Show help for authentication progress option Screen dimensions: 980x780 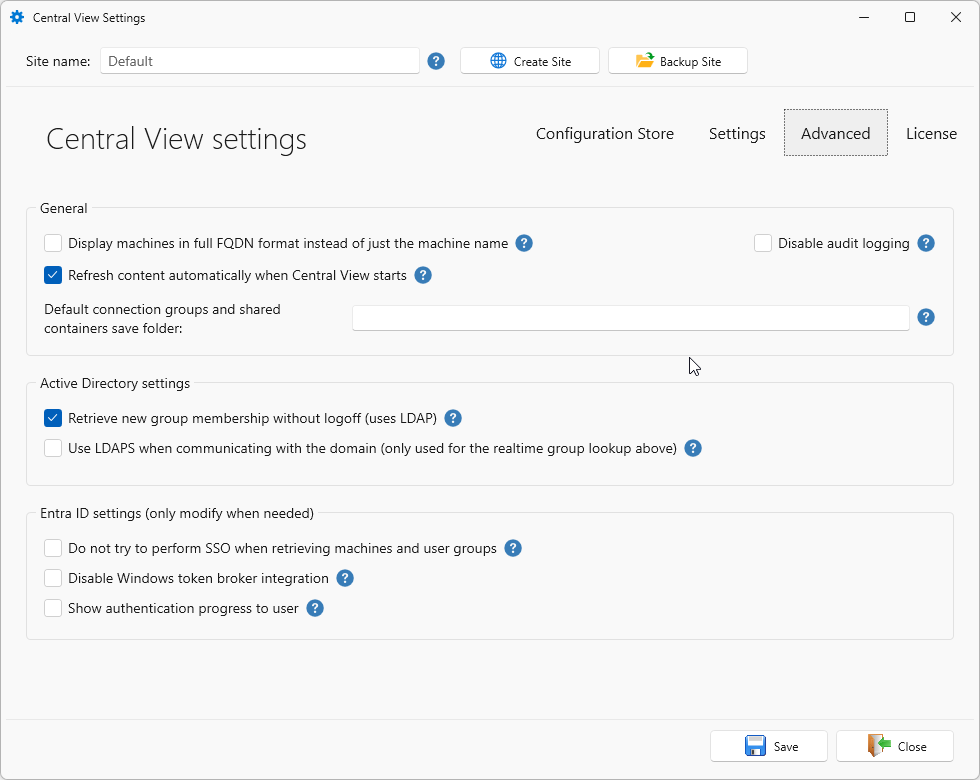[x=315, y=608]
